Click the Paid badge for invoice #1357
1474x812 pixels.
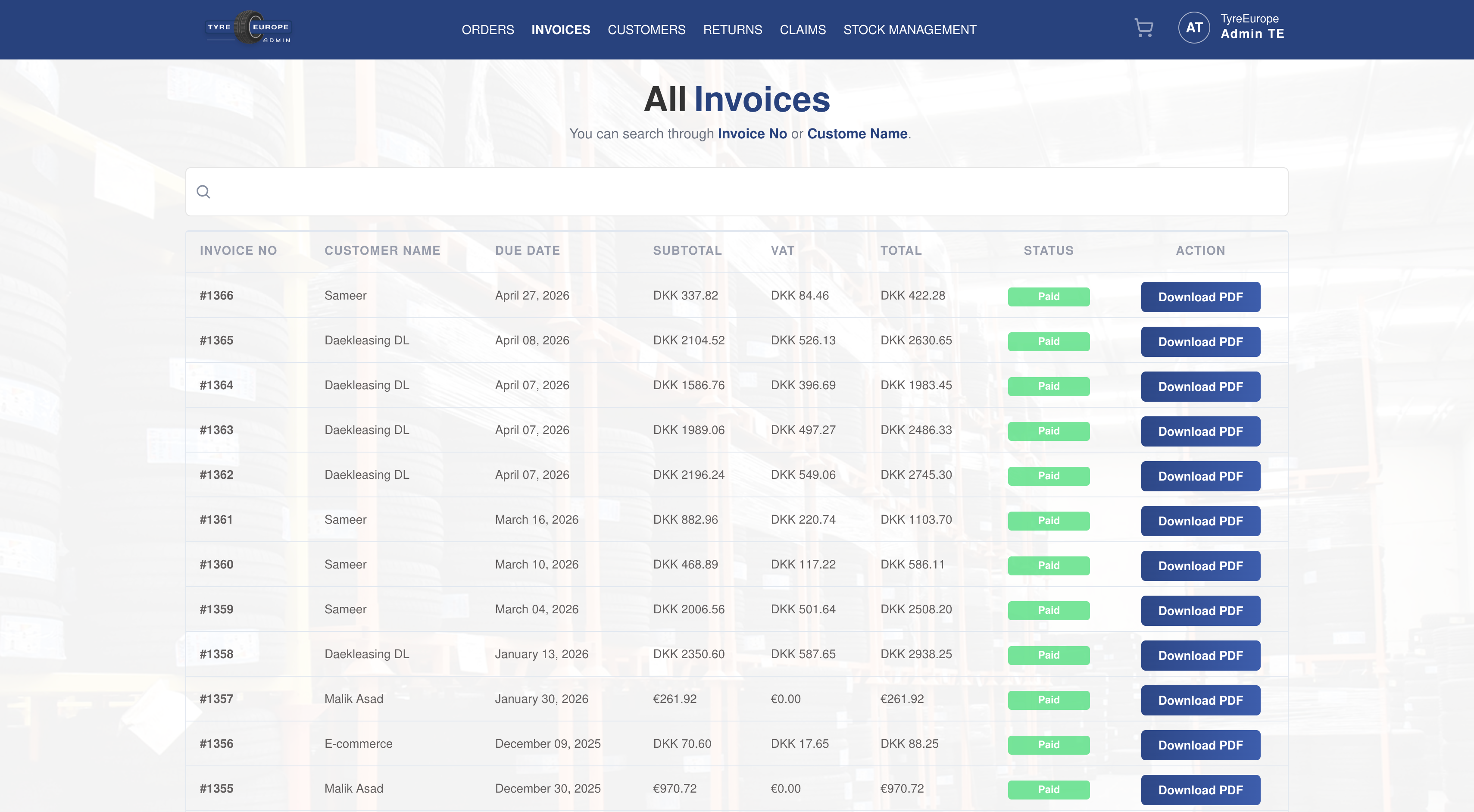tap(1048, 700)
